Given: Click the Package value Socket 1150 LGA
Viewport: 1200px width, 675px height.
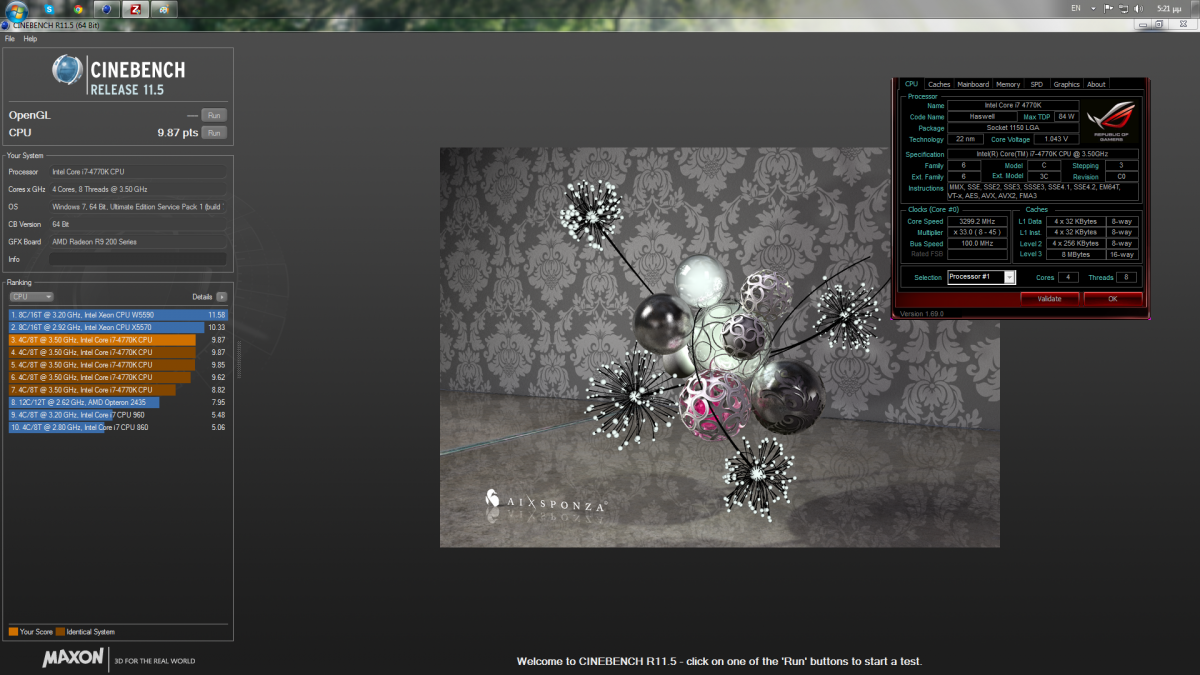Looking at the screenshot, I should point(1013,128).
